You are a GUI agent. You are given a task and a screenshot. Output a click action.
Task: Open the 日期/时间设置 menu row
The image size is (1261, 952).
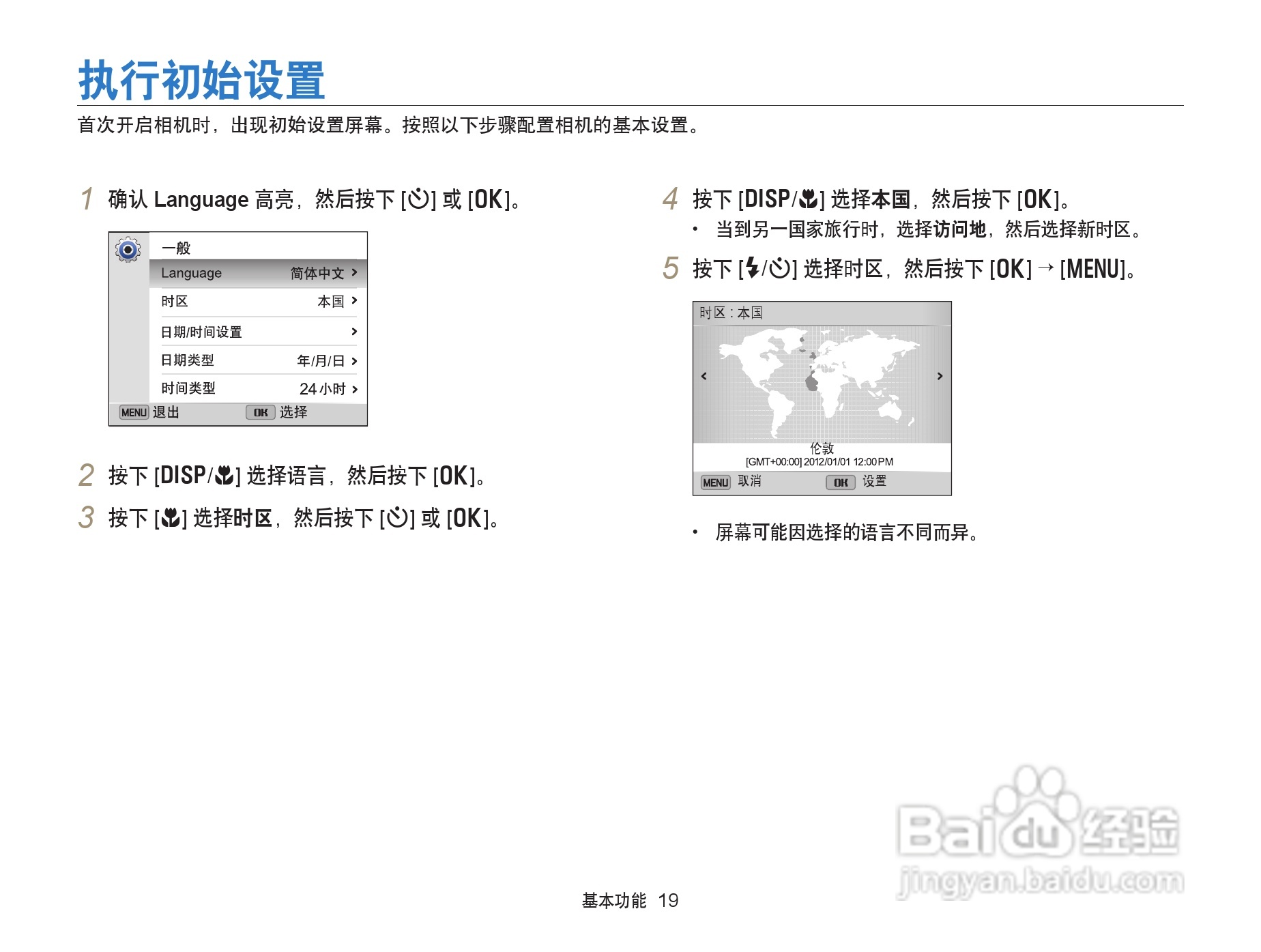(x=259, y=332)
